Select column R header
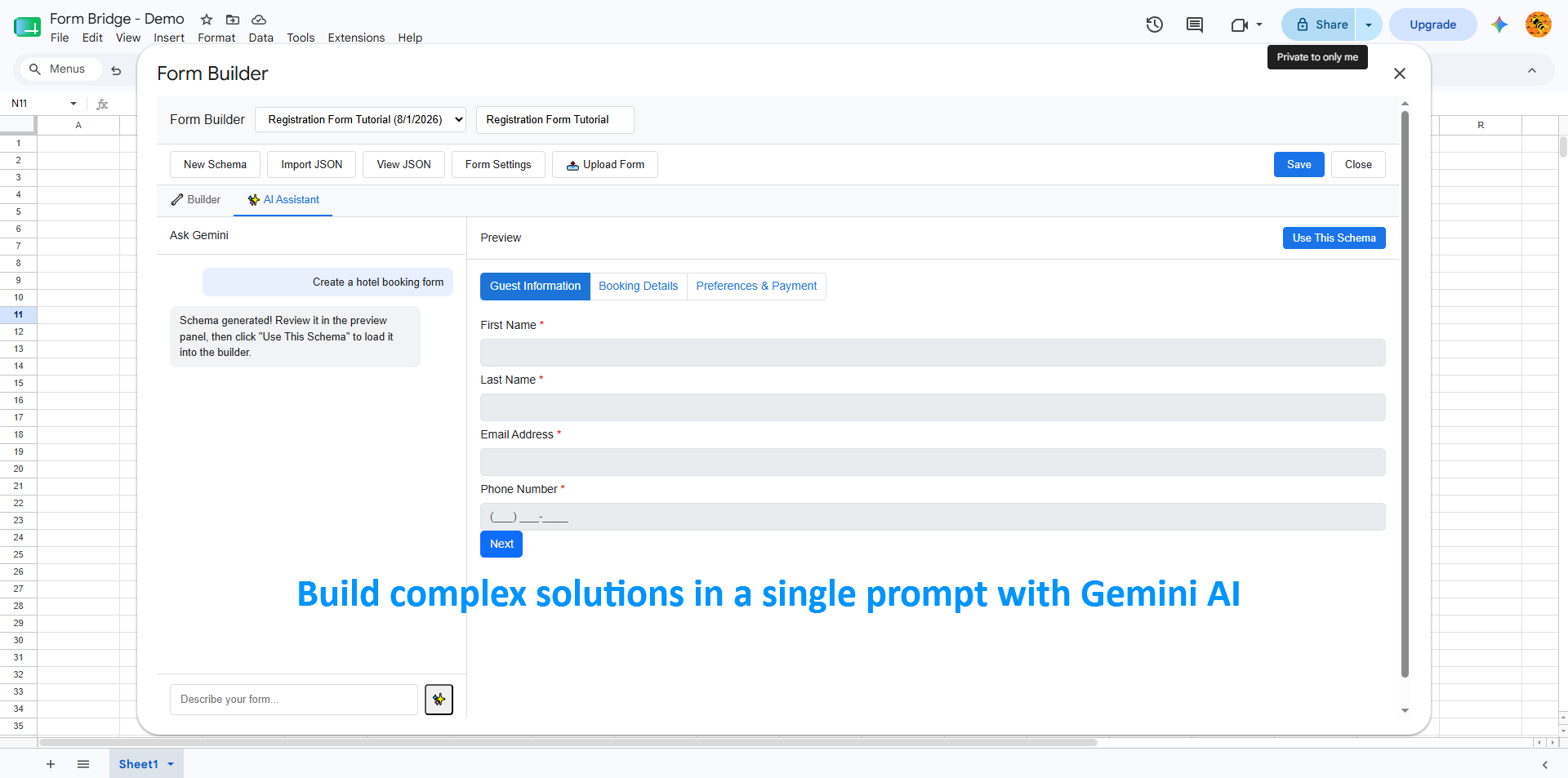This screenshot has height=778, width=1568. (x=1480, y=126)
